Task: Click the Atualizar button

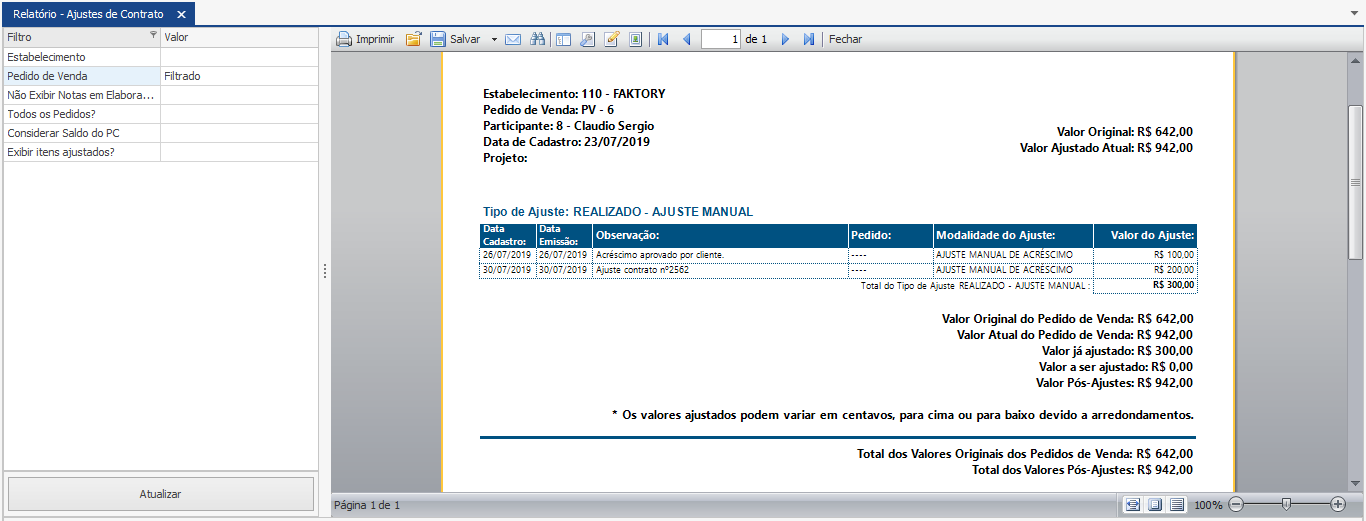Action: pyautogui.click(x=161, y=494)
